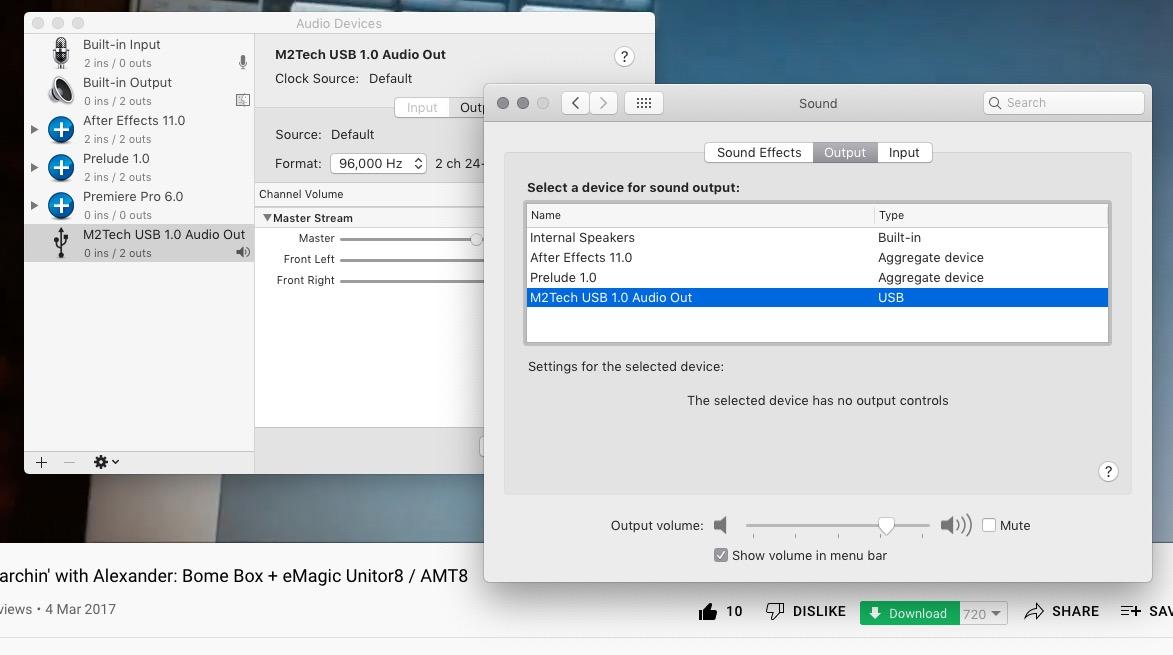The width and height of the screenshot is (1173, 655).
Task: Collapse the Master Stream section
Action: point(267,218)
